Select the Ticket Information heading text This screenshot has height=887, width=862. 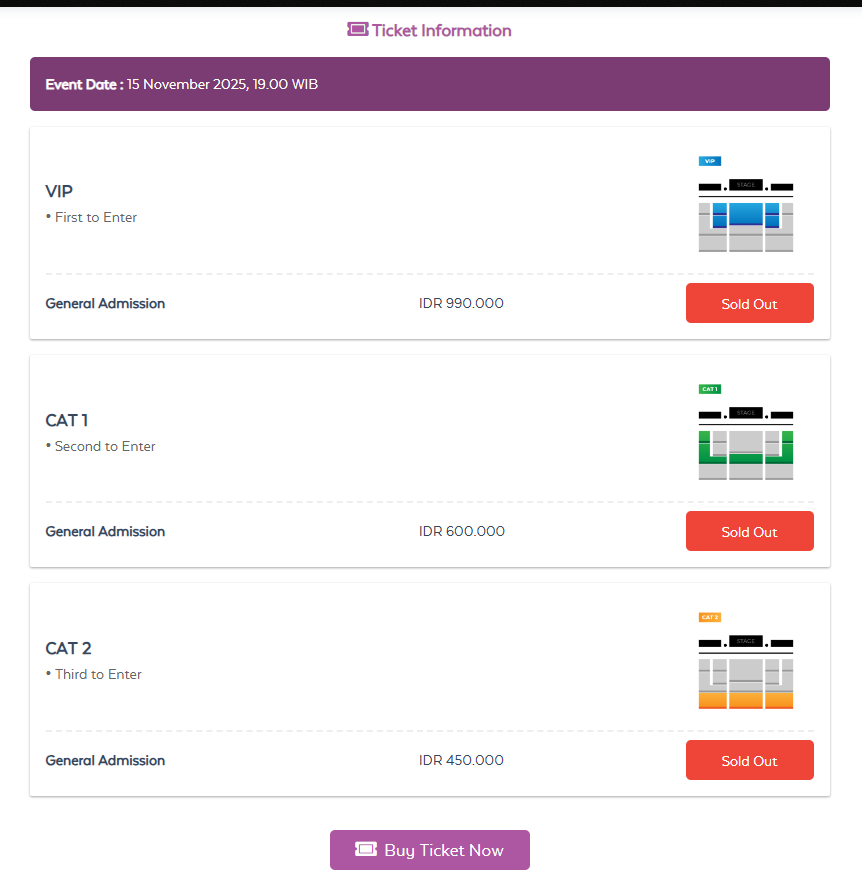click(x=441, y=30)
